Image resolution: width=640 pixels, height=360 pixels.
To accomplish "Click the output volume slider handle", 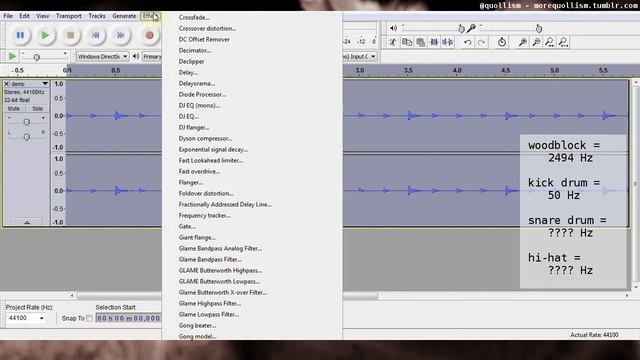I will [461, 29].
